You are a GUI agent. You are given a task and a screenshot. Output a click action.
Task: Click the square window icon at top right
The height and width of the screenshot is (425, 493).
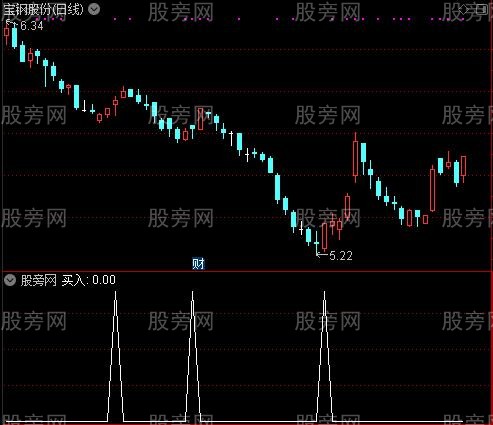(x=481, y=9)
